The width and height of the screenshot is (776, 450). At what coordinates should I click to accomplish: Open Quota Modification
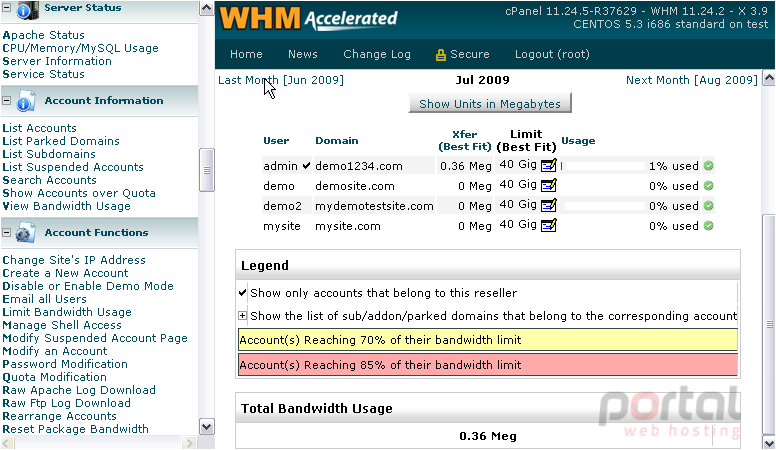pos(54,377)
